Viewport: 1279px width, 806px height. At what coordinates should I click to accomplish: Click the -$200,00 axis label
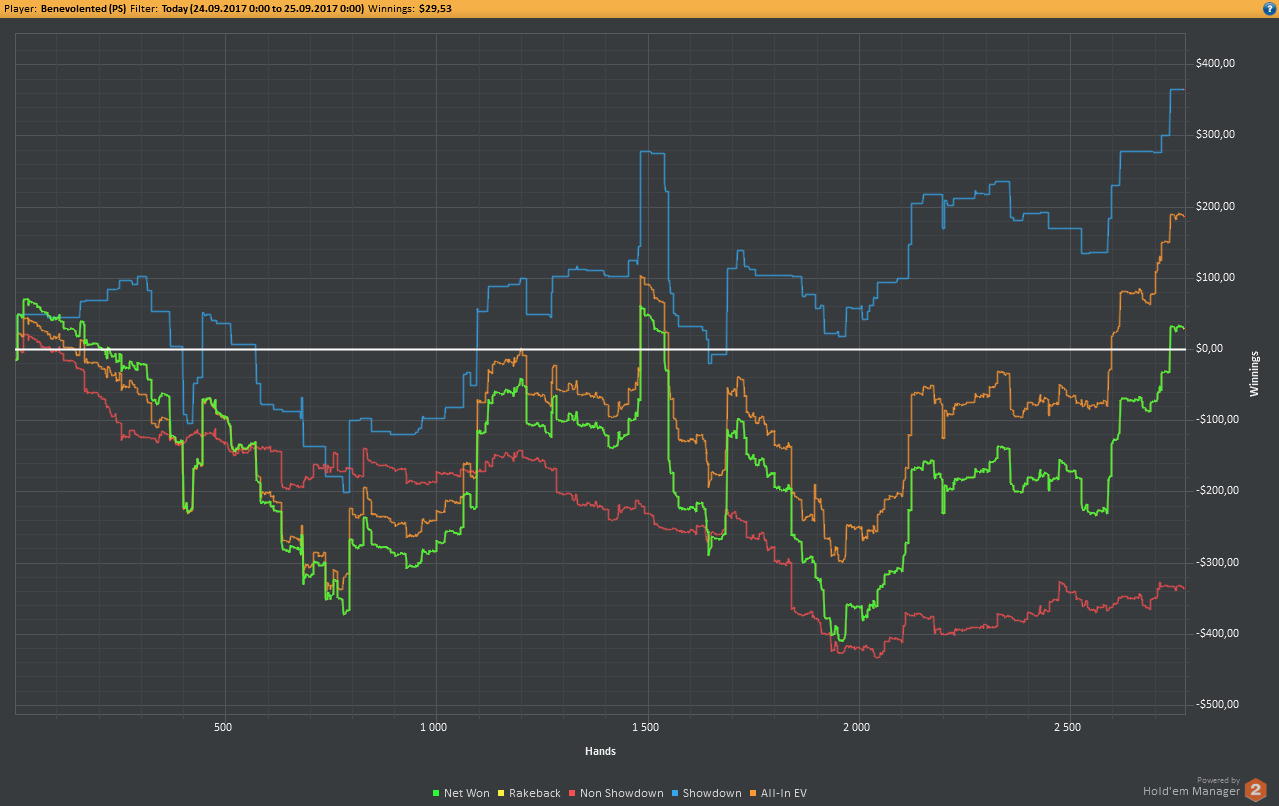[x=1217, y=490]
